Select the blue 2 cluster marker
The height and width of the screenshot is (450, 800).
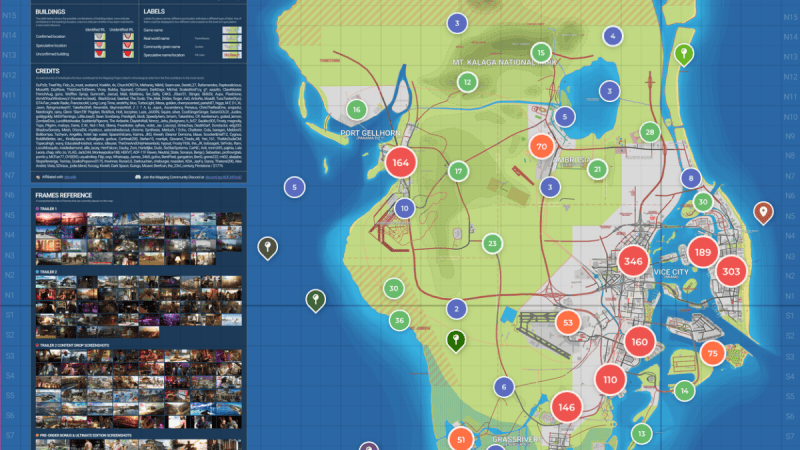(456, 309)
